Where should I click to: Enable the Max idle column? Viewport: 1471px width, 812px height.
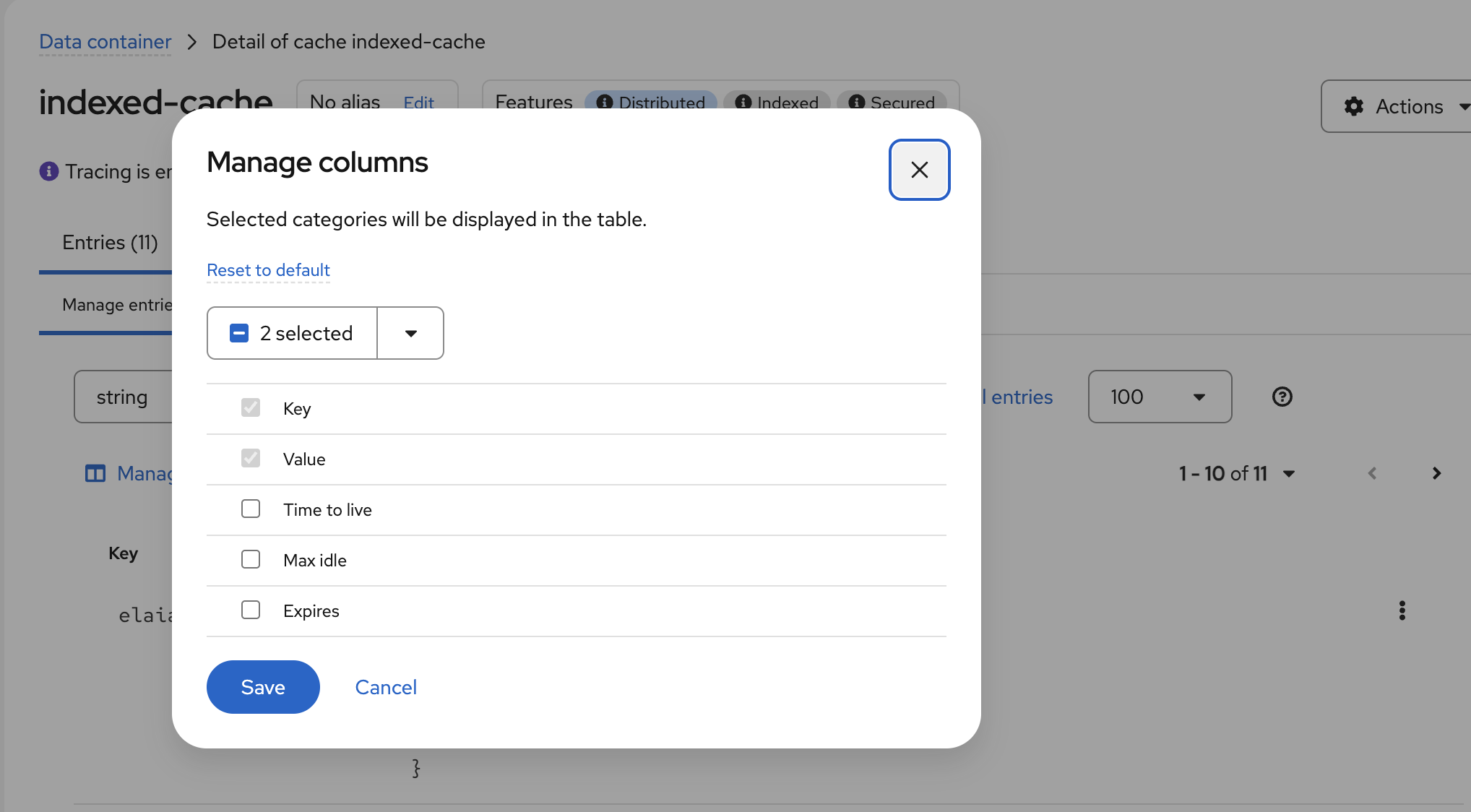tap(251, 560)
